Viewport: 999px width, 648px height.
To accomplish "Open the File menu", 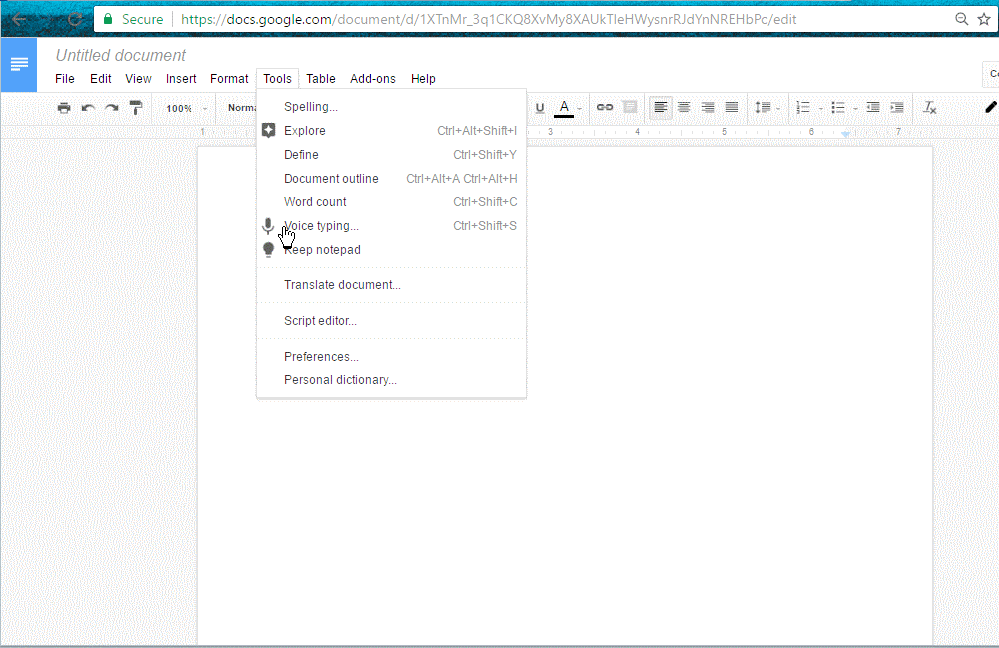I will pos(65,78).
